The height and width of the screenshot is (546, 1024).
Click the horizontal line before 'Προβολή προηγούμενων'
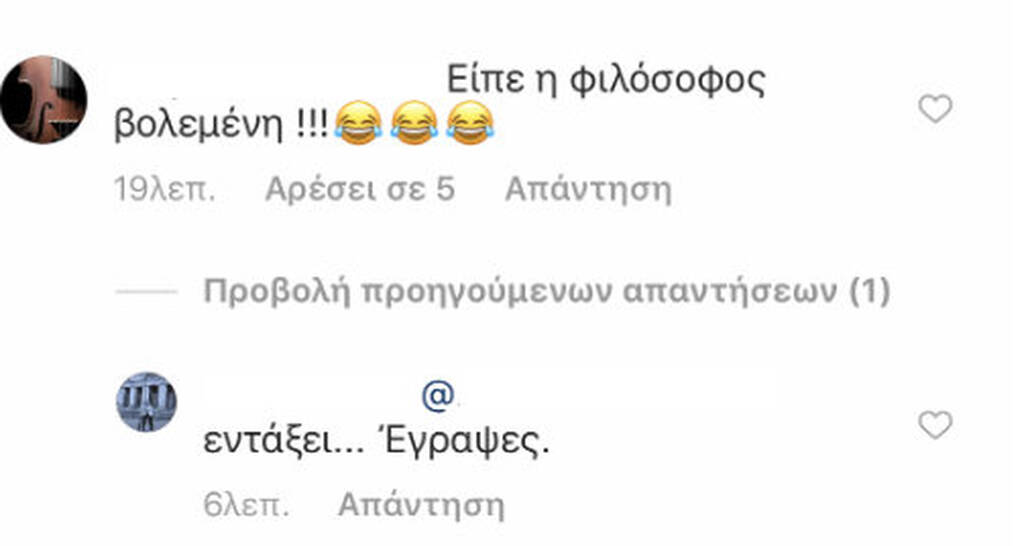(146, 291)
